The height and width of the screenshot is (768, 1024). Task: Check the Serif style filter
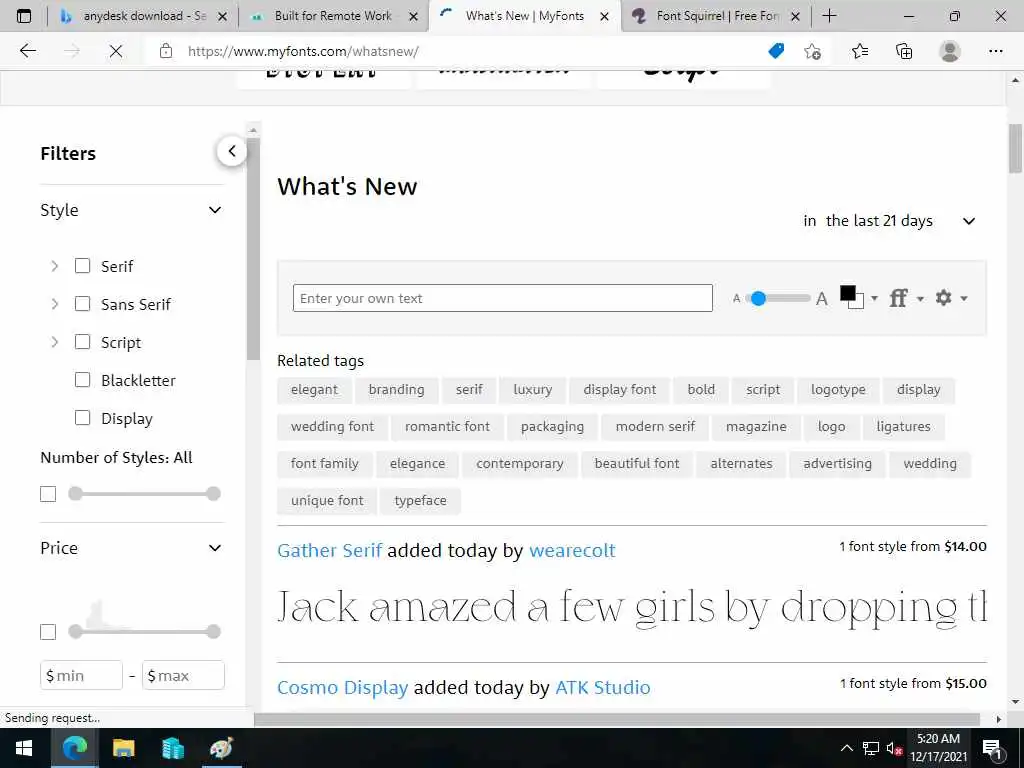pyautogui.click(x=82, y=266)
